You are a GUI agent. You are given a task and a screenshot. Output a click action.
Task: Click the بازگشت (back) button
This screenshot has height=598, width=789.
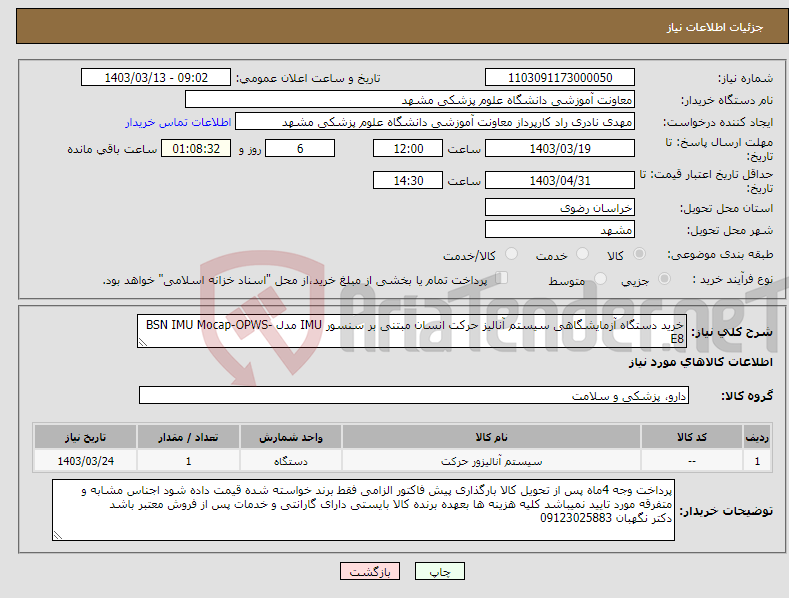(x=370, y=571)
